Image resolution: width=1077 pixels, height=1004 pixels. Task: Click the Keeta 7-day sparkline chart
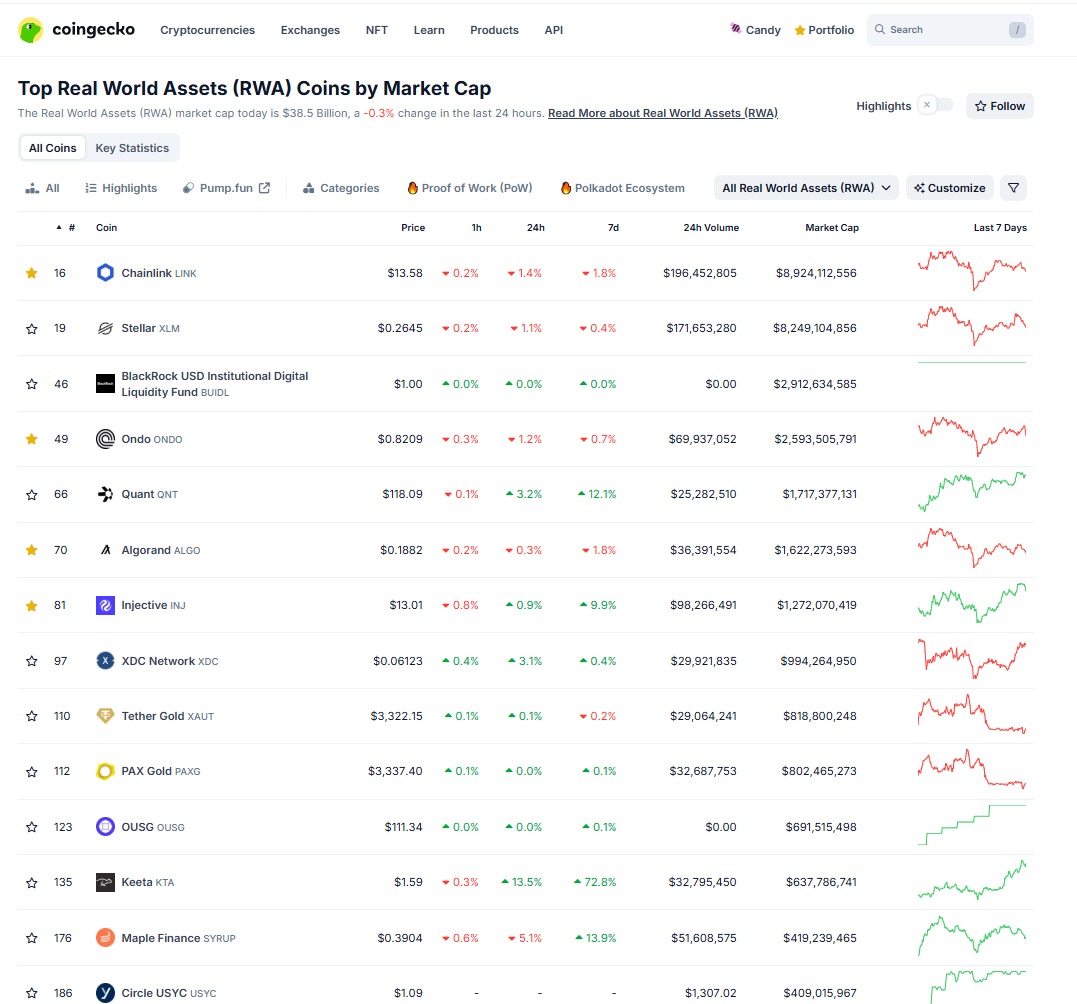tap(972, 880)
